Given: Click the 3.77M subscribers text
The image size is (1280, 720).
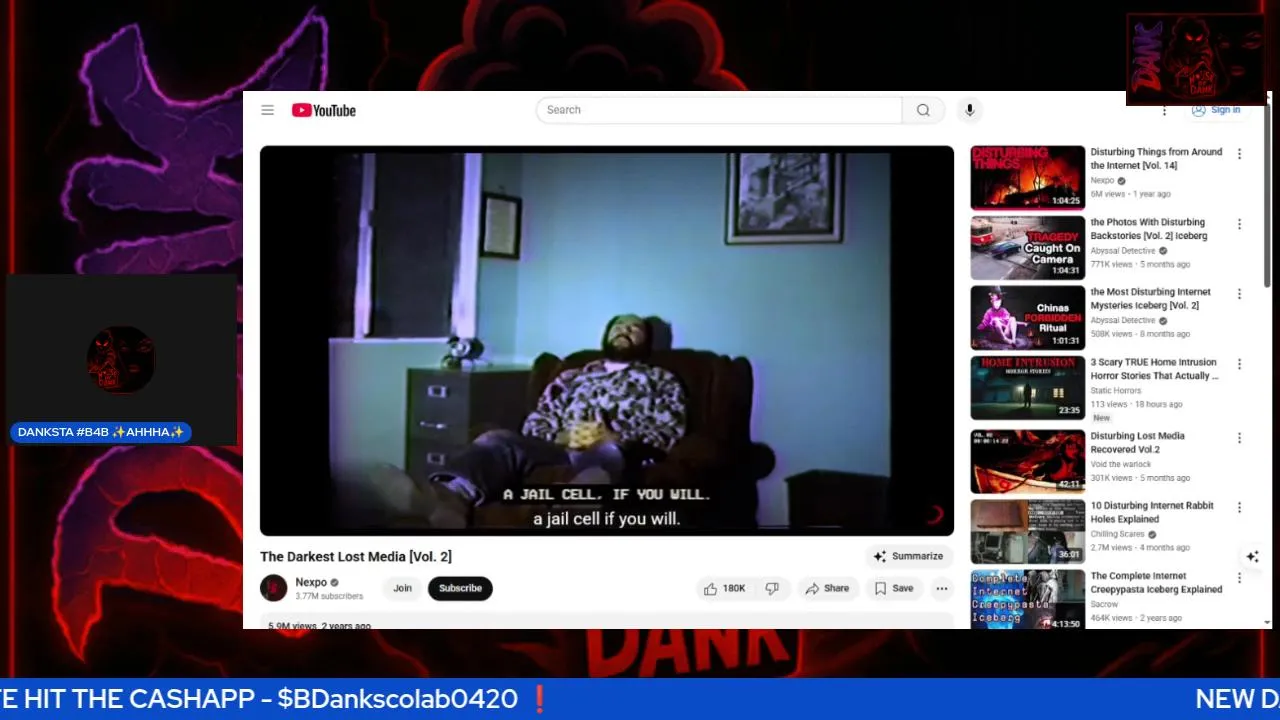Looking at the screenshot, I should click(329, 596).
